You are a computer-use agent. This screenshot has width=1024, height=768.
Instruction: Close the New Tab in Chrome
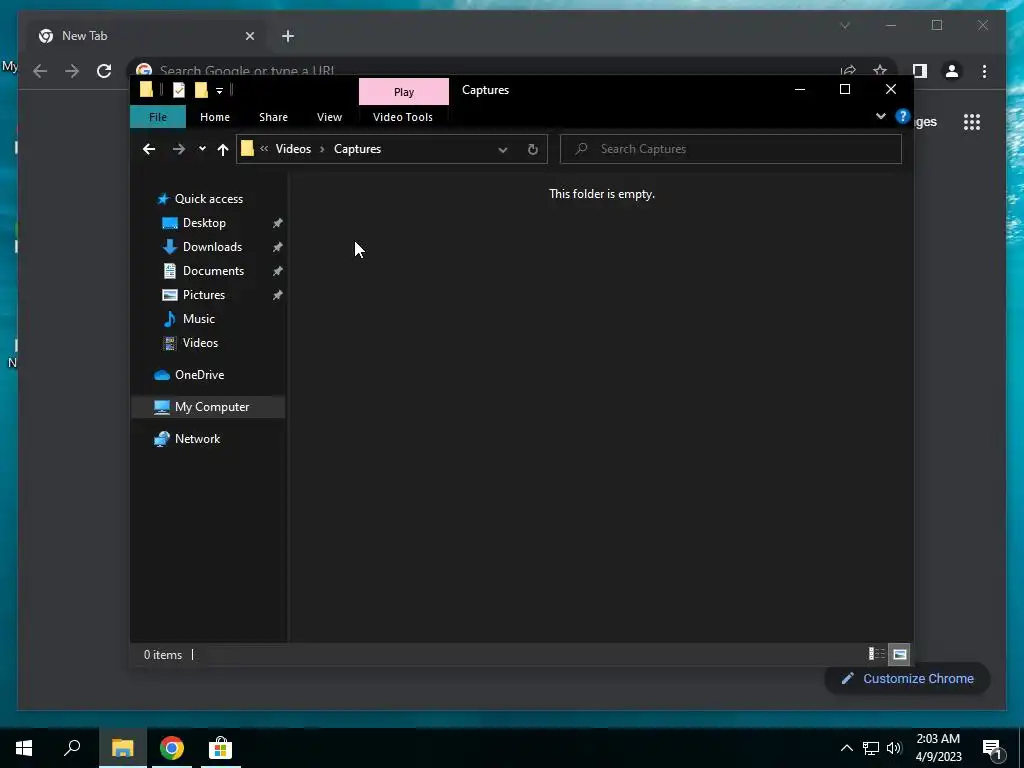(249, 36)
